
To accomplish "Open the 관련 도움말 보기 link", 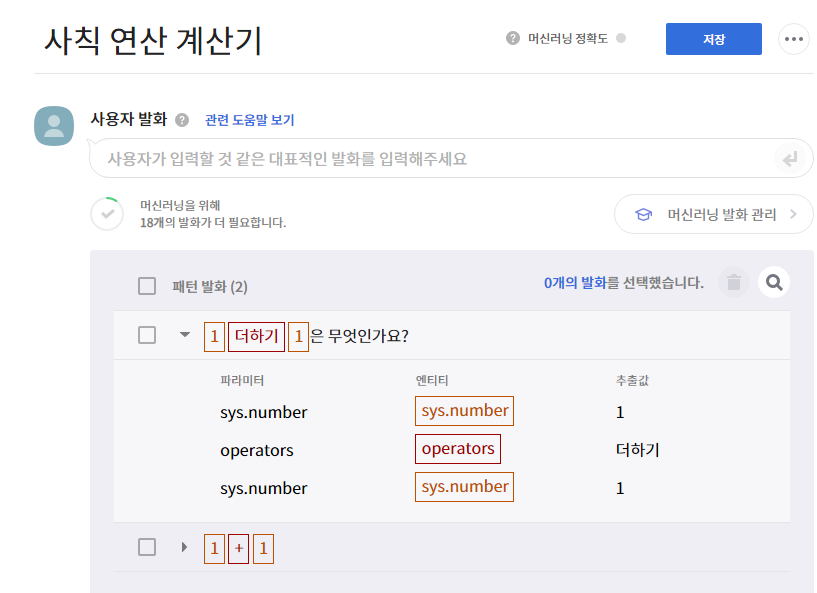I will click(x=250, y=120).
